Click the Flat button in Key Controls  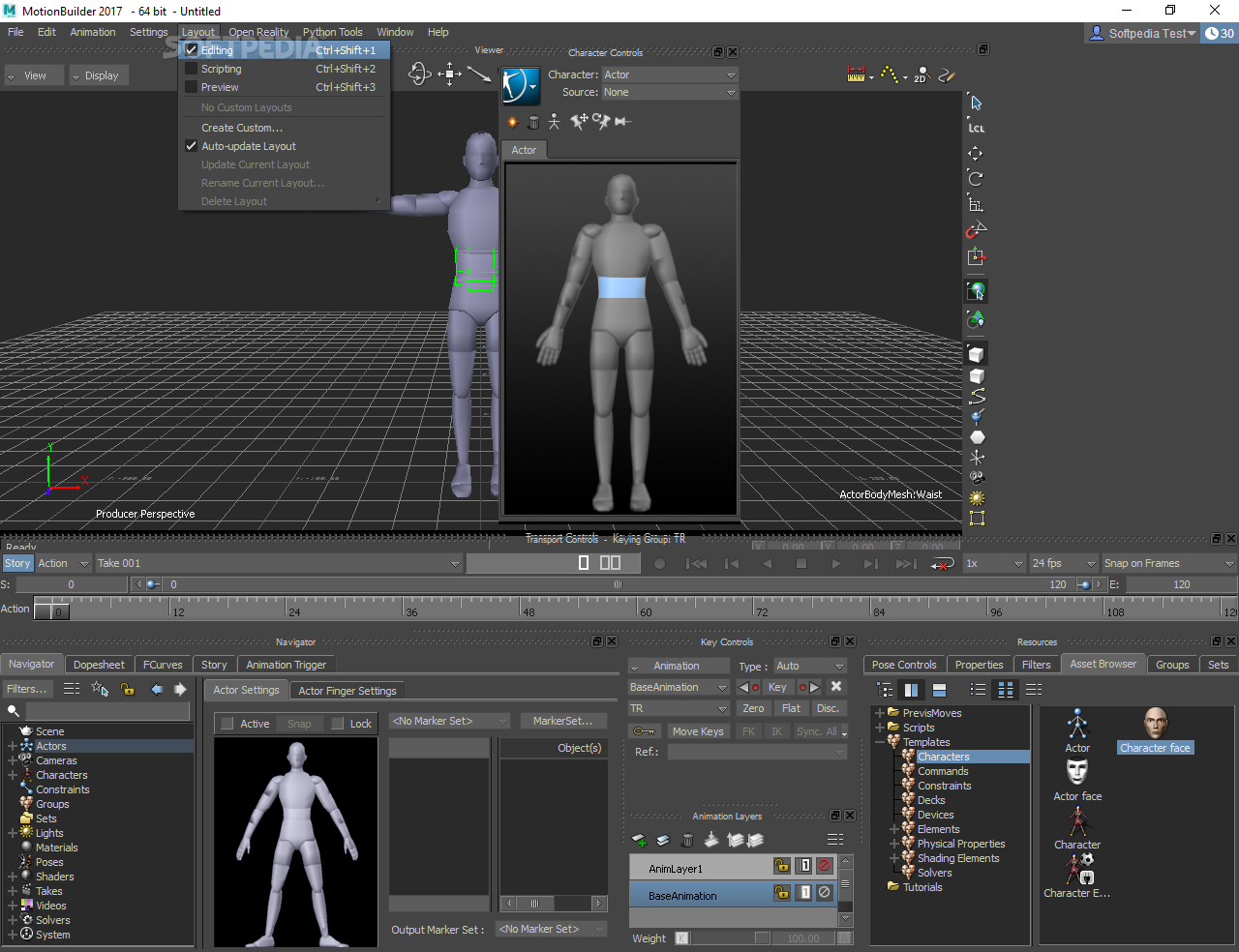(791, 708)
